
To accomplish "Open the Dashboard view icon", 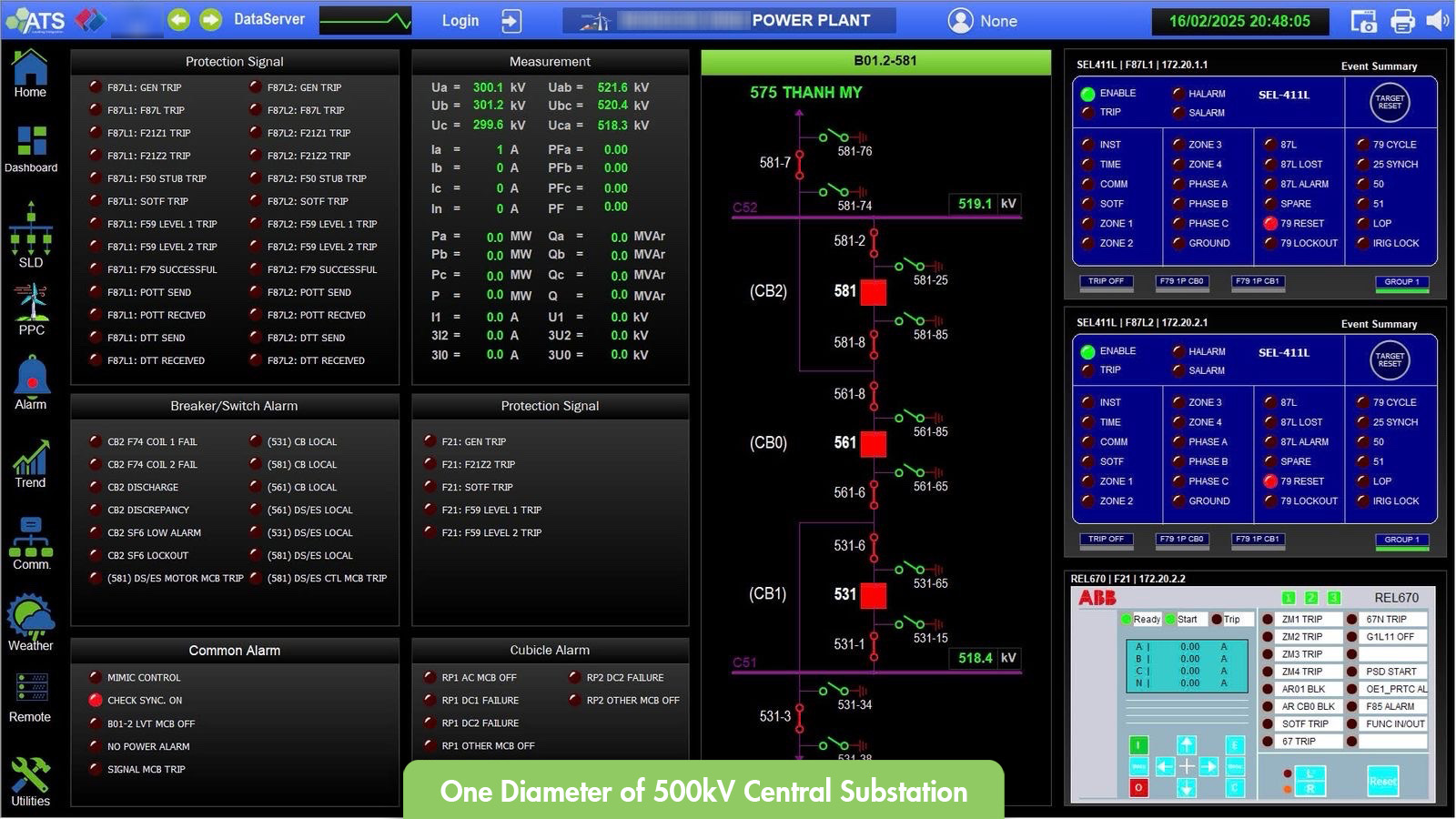I will pyautogui.click(x=31, y=148).
